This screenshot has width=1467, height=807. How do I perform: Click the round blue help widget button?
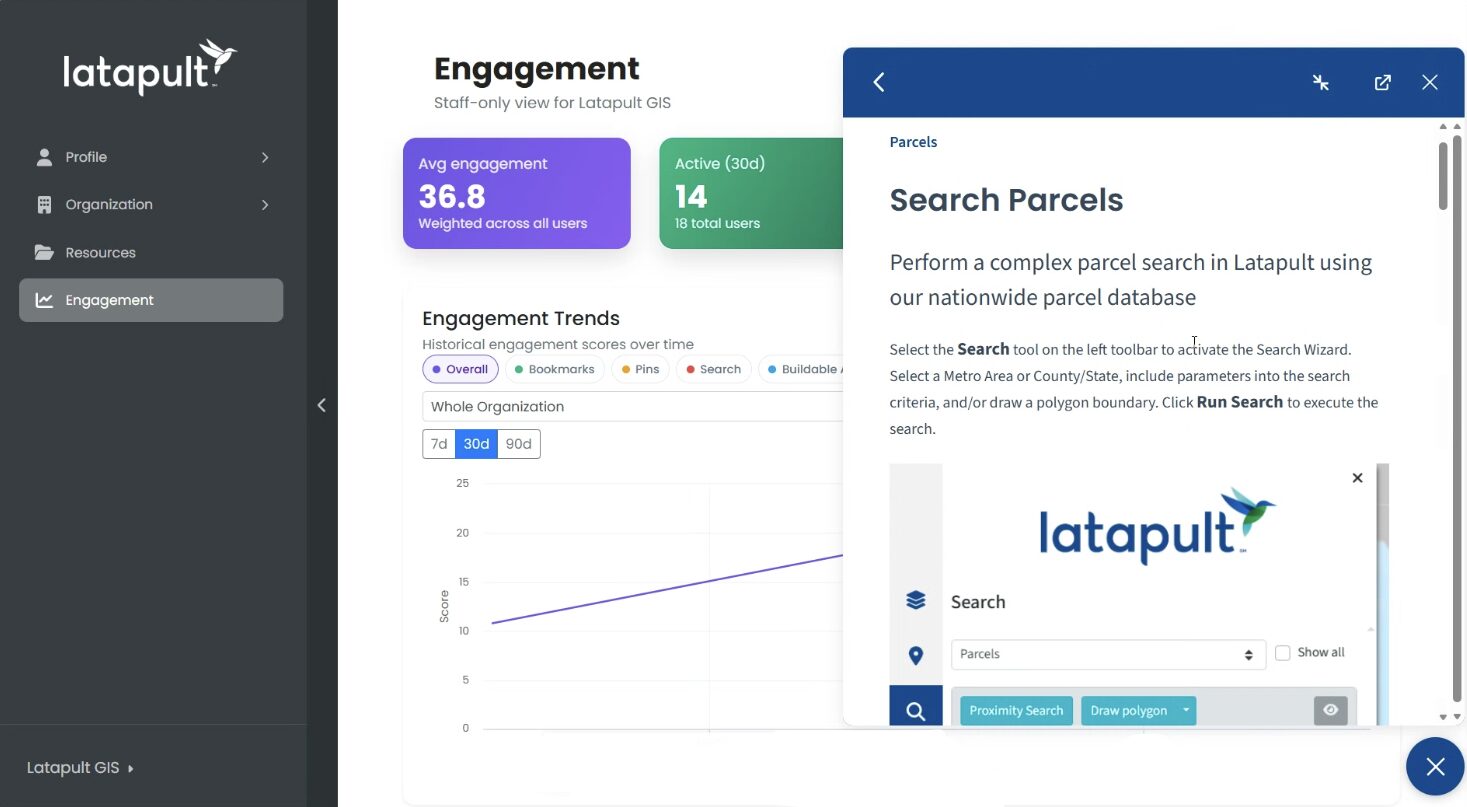coord(1435,766)
